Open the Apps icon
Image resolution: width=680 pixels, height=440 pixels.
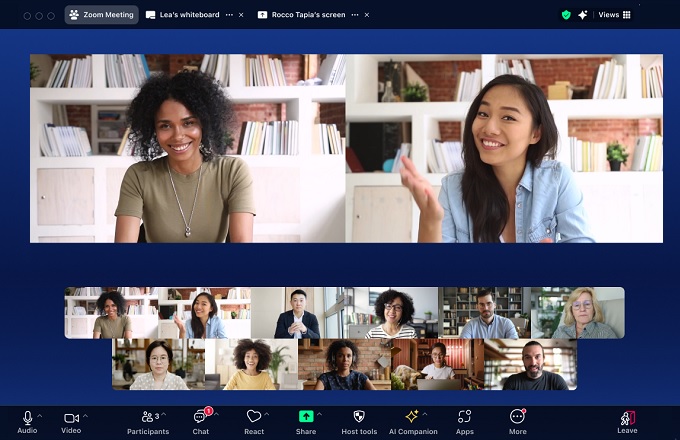tap(464, 417)
